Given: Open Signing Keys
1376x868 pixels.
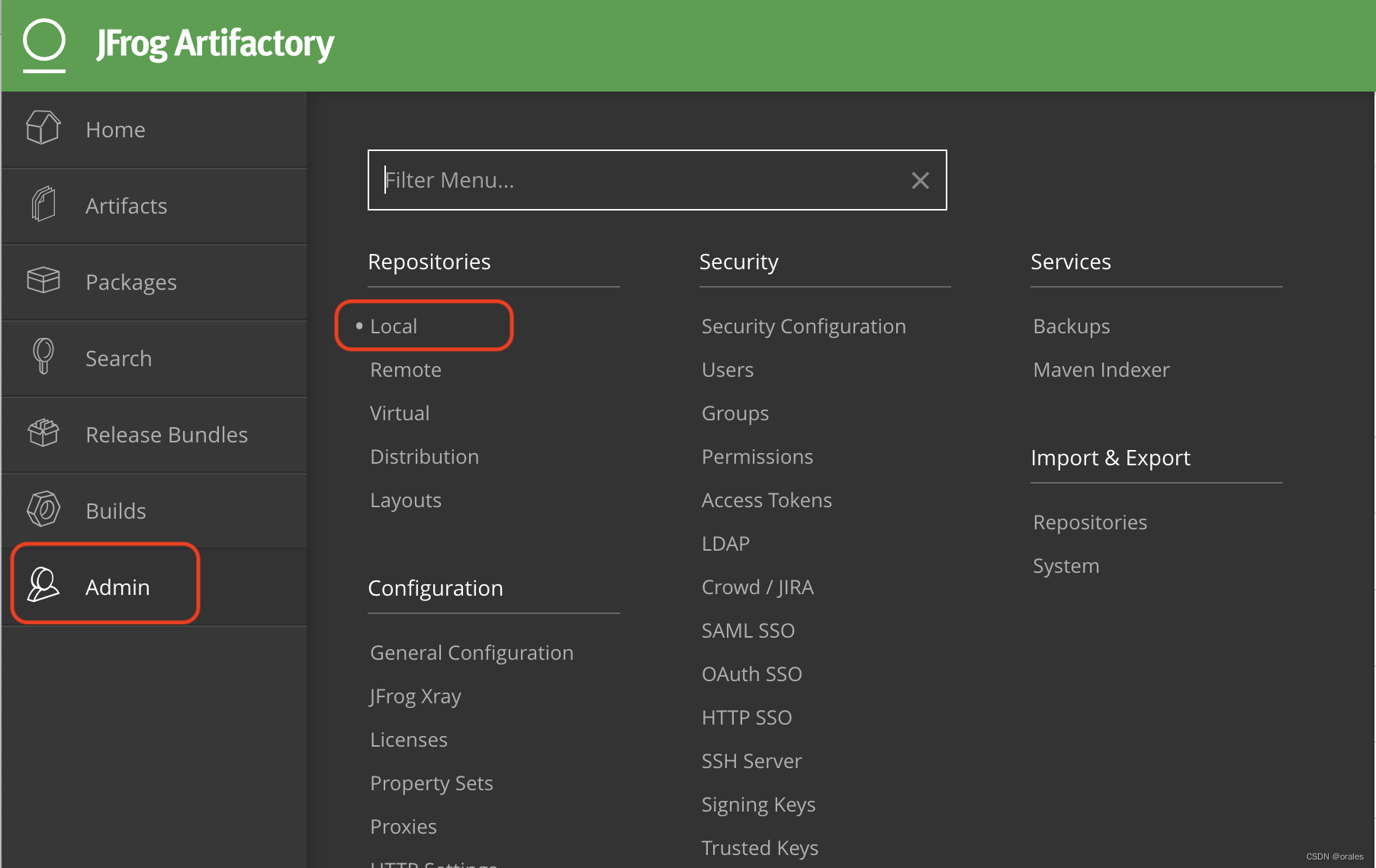Looking at the screenshot, I should point(759,805).
